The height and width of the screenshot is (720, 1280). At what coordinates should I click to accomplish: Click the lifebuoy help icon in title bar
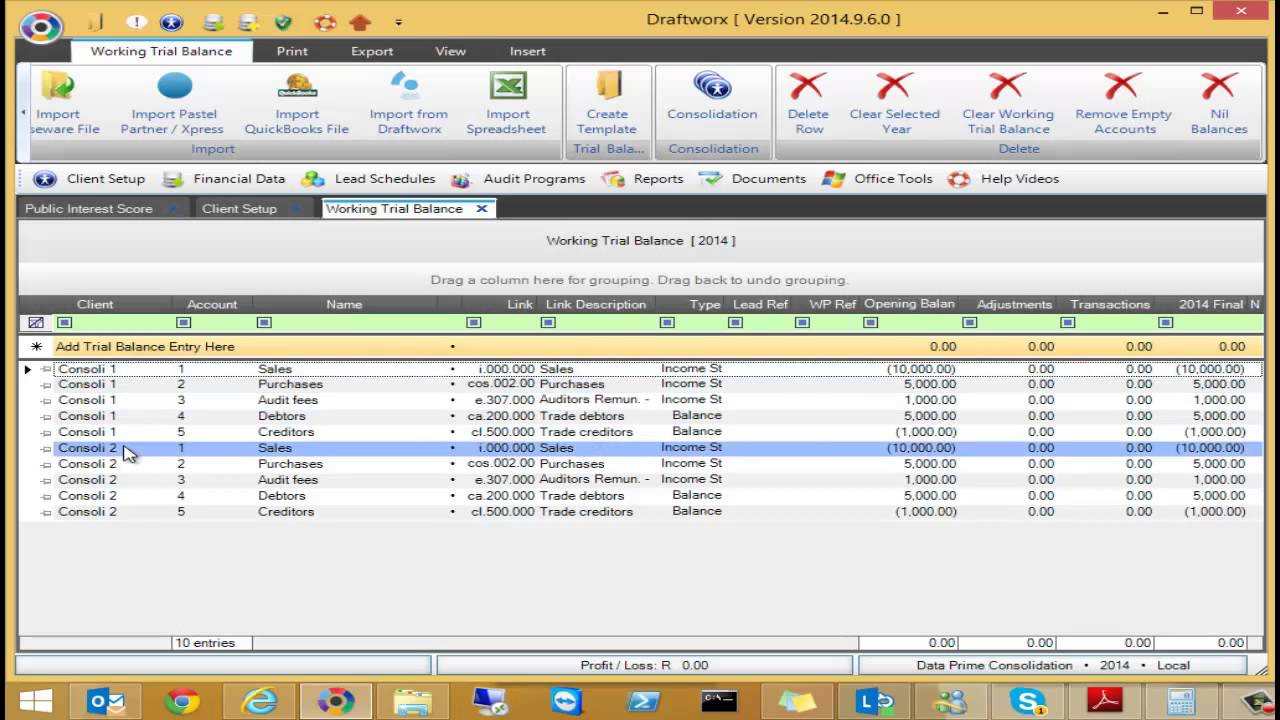pos(324,21)
